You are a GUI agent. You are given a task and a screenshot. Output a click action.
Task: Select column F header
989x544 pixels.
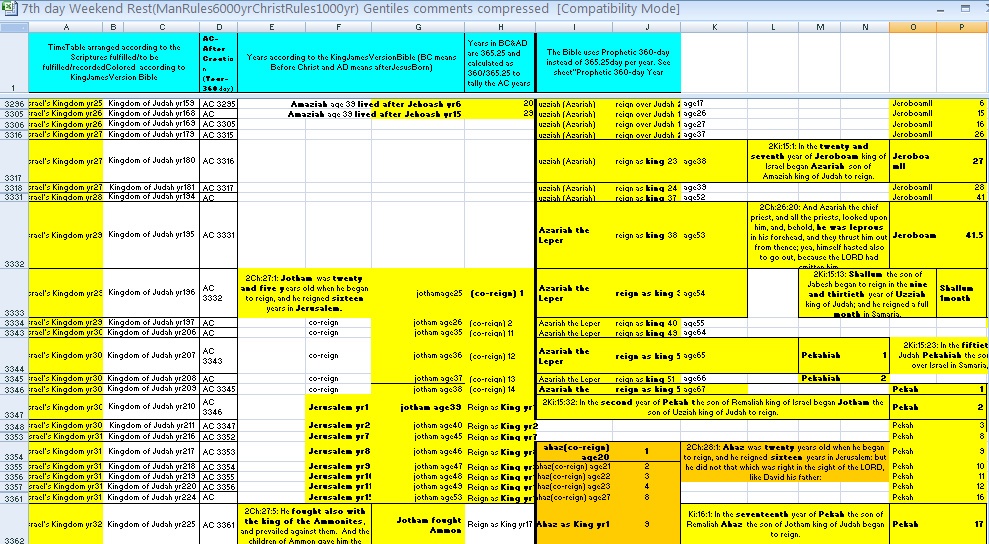338,27
